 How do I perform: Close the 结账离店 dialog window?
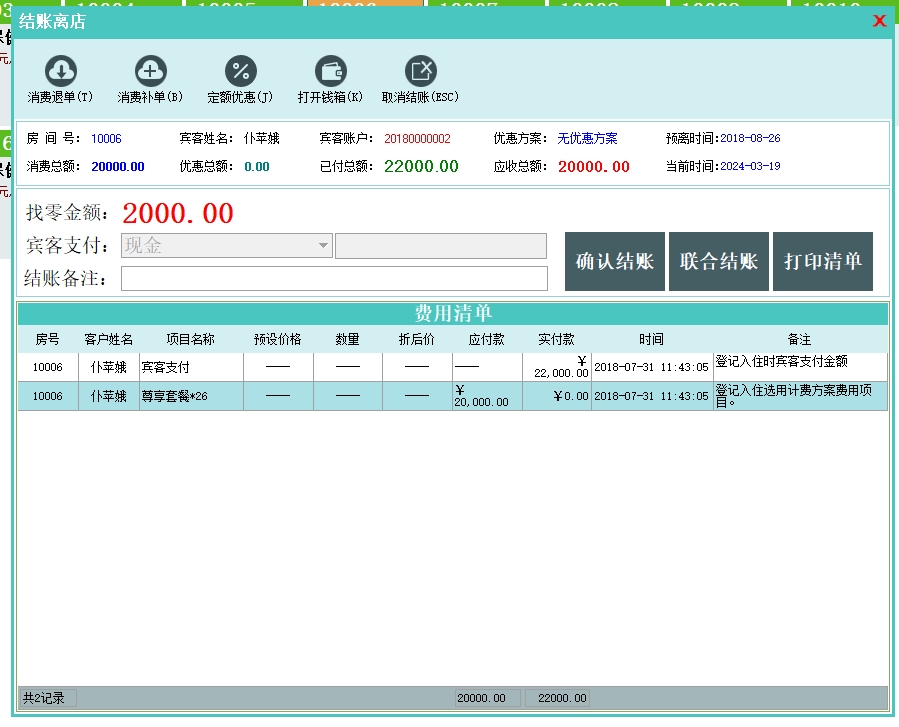pos(879,21)
